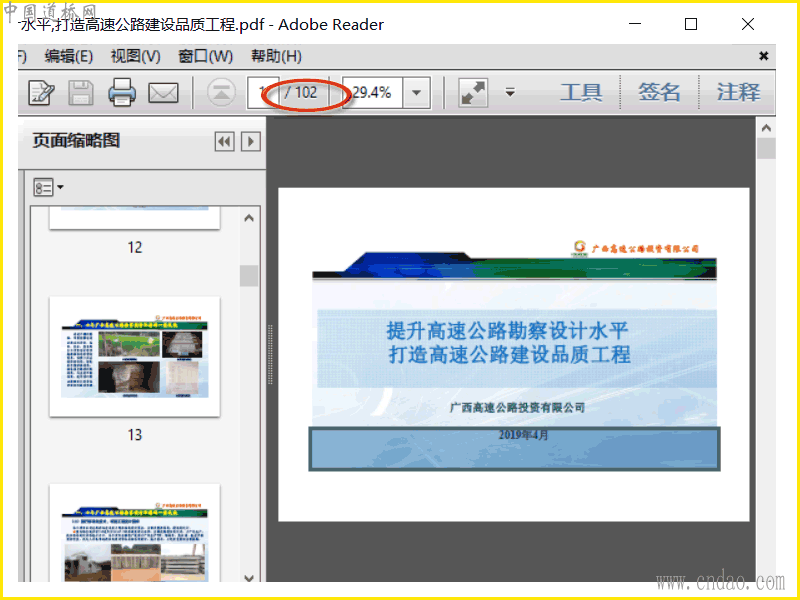Click the slide date 2019年4月
Image resolution: width=800 pixels, height=600 pixels.
[x=523, y=435]
